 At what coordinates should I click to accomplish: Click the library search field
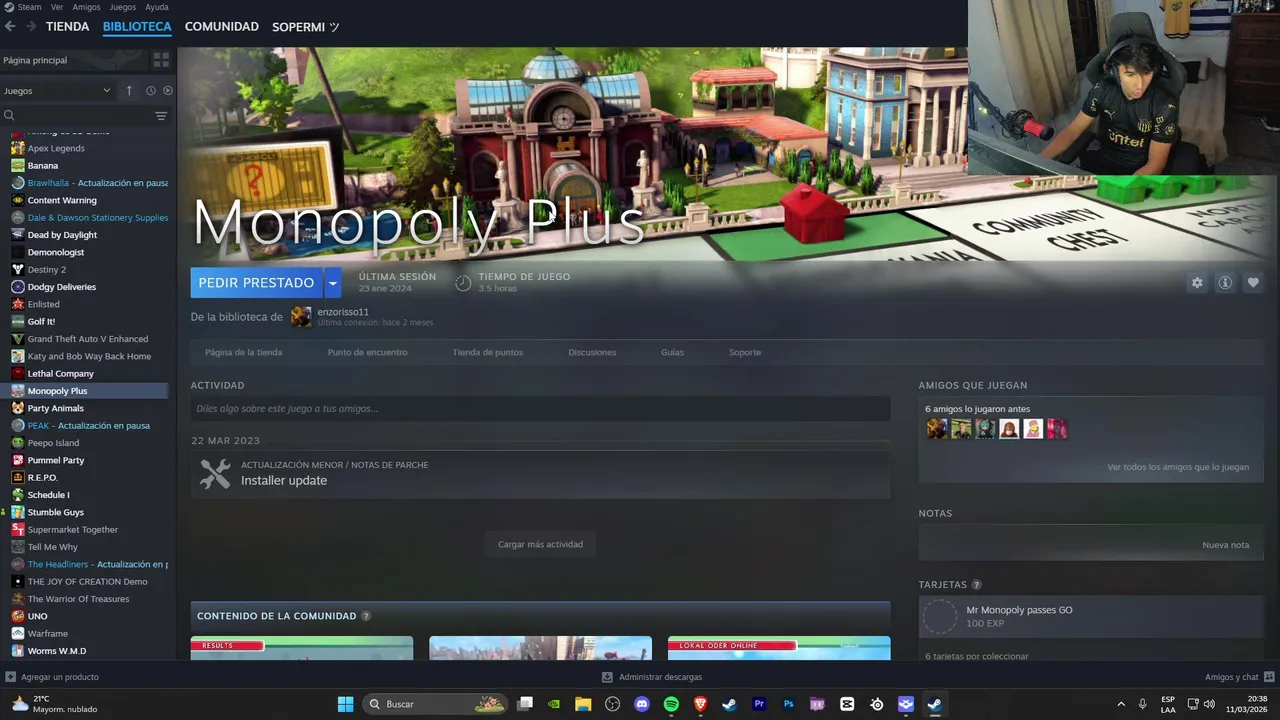pyautogui.click(x=75, y=116)
